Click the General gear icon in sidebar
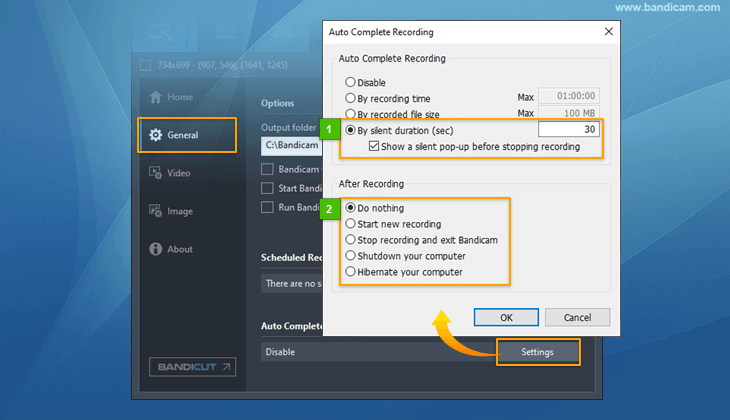730x420 pixels. [x=155, y=135]
